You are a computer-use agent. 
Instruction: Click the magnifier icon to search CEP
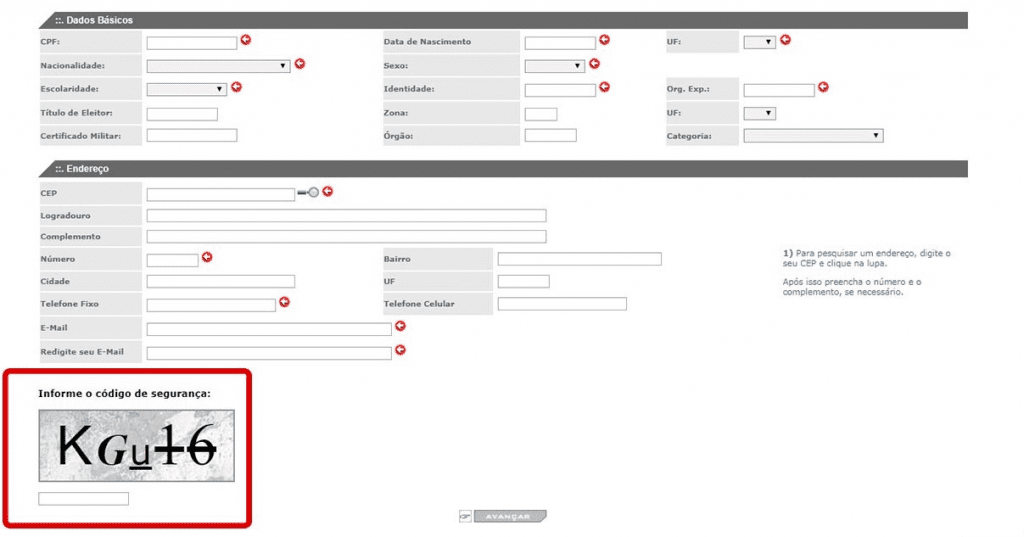308,192
